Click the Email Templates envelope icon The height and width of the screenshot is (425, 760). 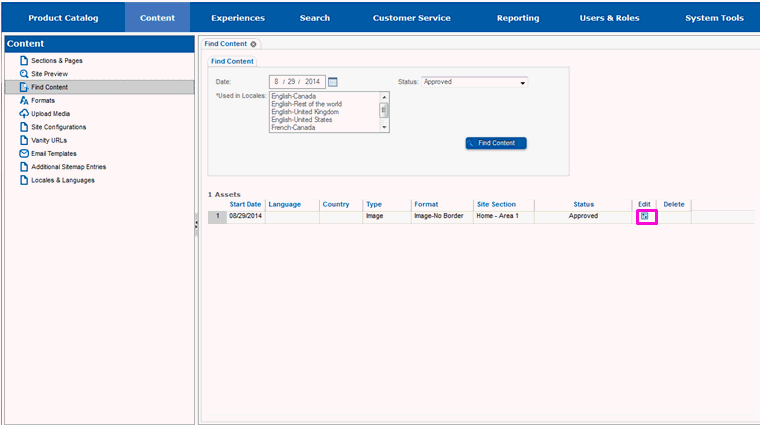pyautogui.click(x=24, y=153)
